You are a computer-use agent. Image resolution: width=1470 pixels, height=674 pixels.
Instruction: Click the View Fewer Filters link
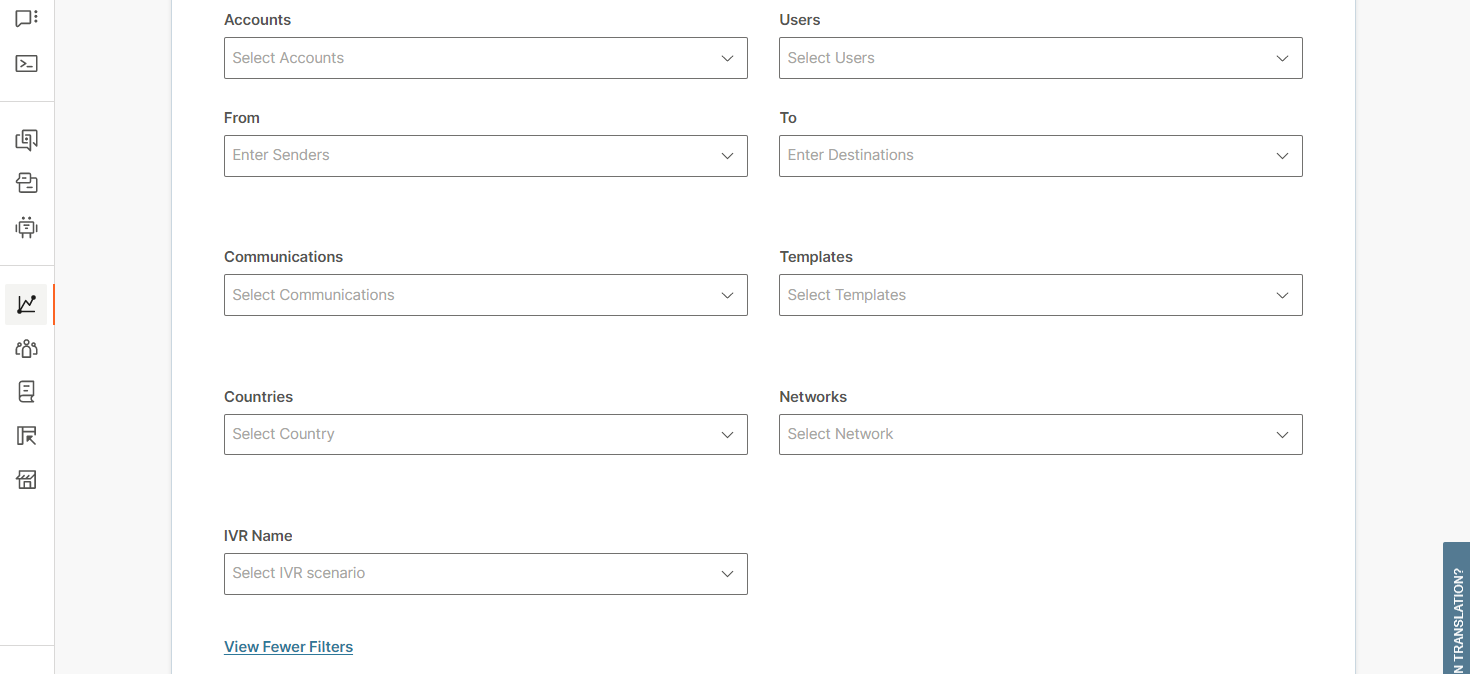(288, 647)
